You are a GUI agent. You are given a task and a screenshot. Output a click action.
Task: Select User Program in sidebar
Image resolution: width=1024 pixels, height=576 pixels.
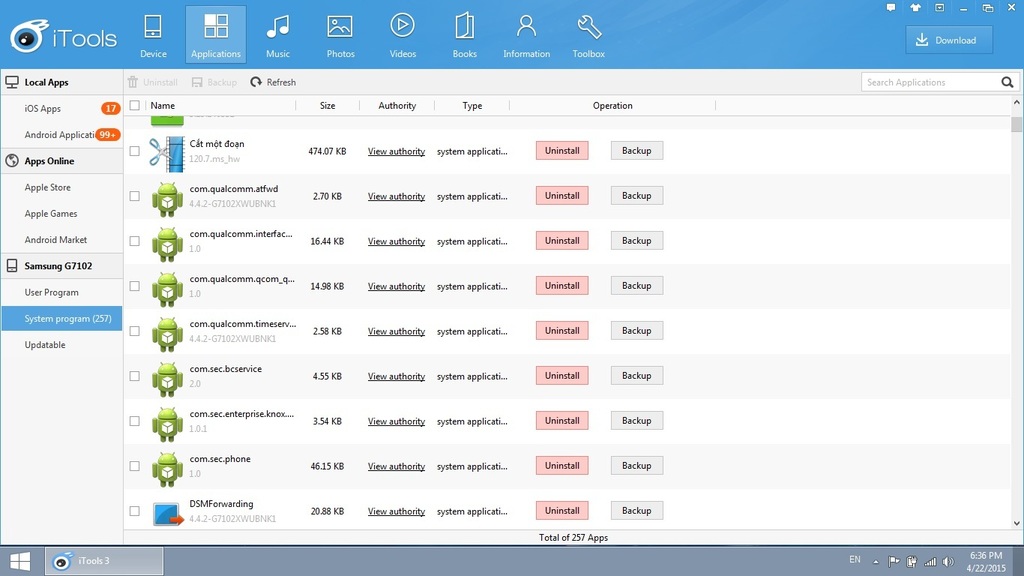click(61, 293)
